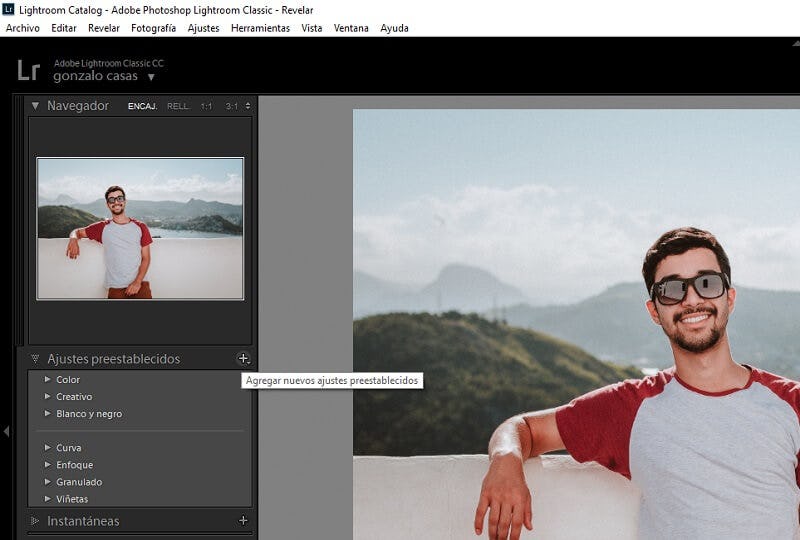The image size is (800, 540).
Task: Set navigator zoom to ENCAJ.
Action: coord(142,106)
